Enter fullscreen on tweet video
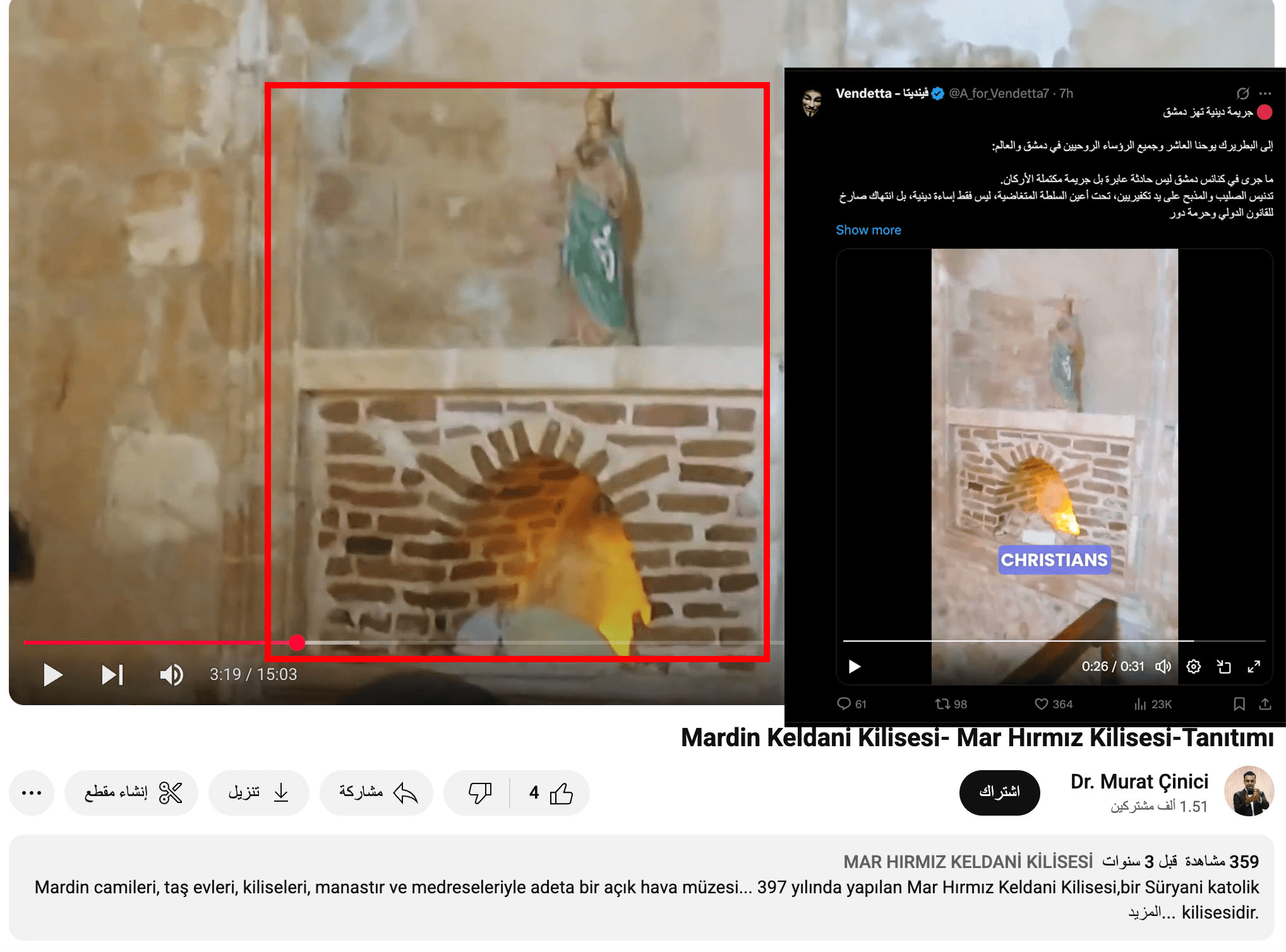This screenshot has width=1286, height=952. [1254, 667]
